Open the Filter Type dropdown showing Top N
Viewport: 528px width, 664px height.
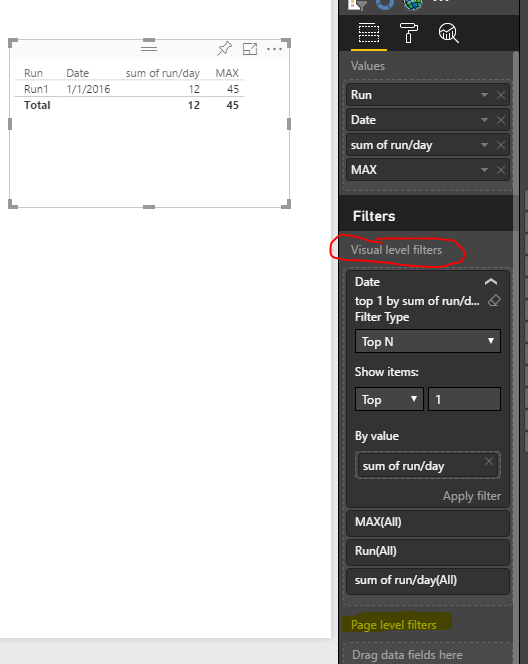(428, 341)
